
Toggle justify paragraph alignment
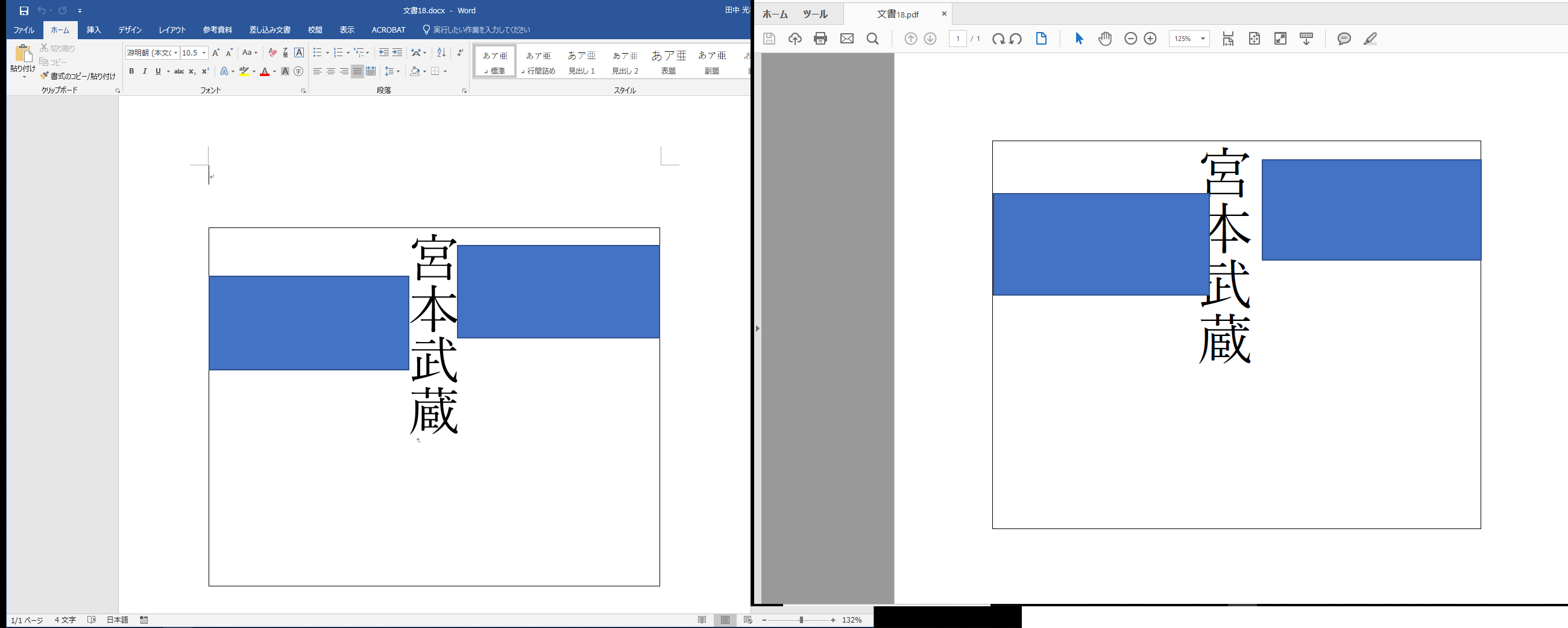click(x=357, y=72)
